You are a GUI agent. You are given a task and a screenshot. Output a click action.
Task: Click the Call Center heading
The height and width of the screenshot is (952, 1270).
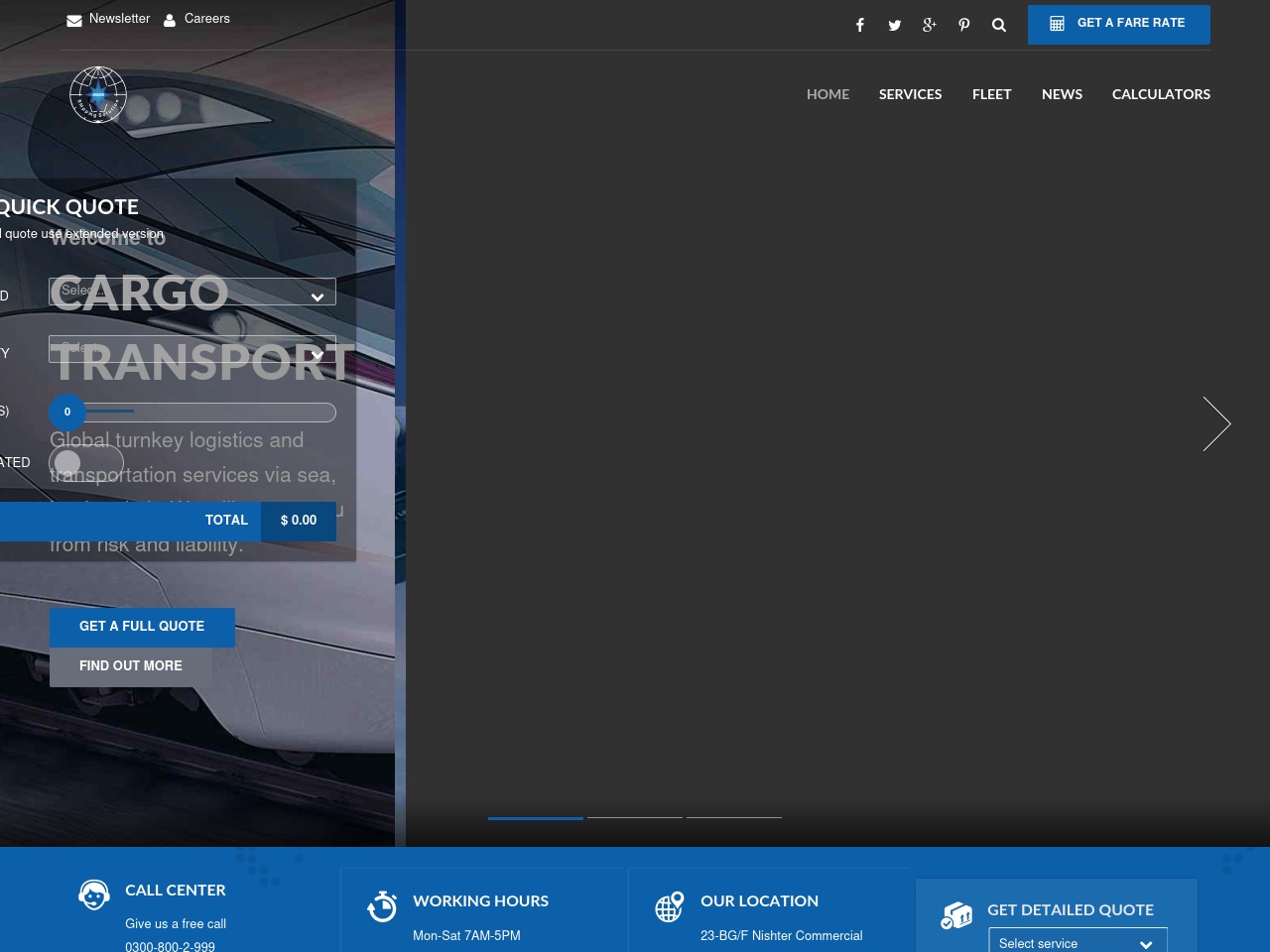(176, 891)
